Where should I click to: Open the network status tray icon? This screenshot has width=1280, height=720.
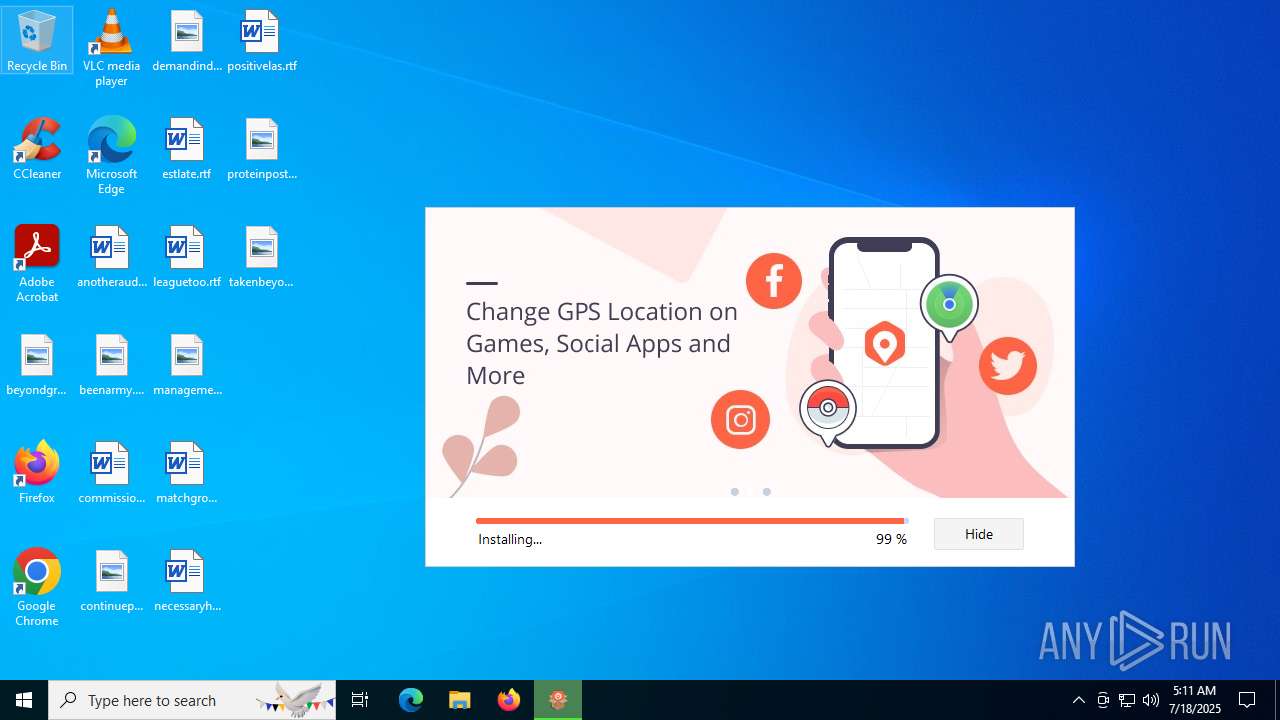click(1127, 700)
